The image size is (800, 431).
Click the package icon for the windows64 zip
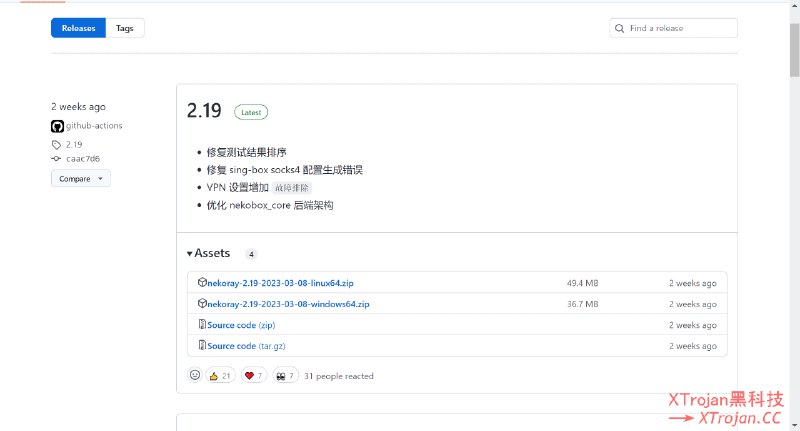coord(201,303)
